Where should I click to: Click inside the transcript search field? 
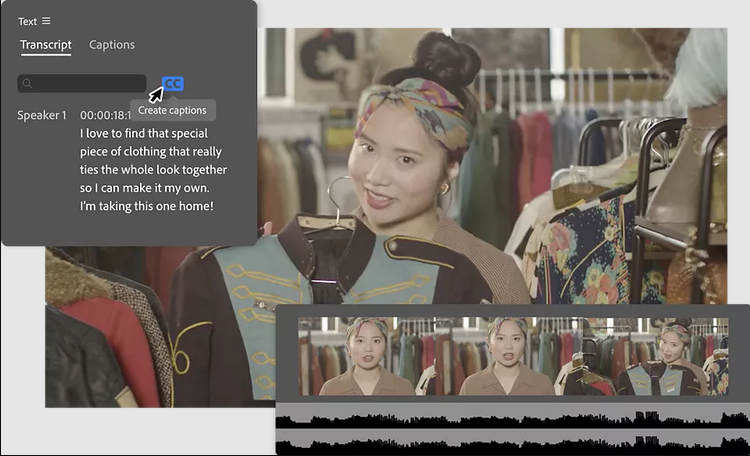pos(88,84)
